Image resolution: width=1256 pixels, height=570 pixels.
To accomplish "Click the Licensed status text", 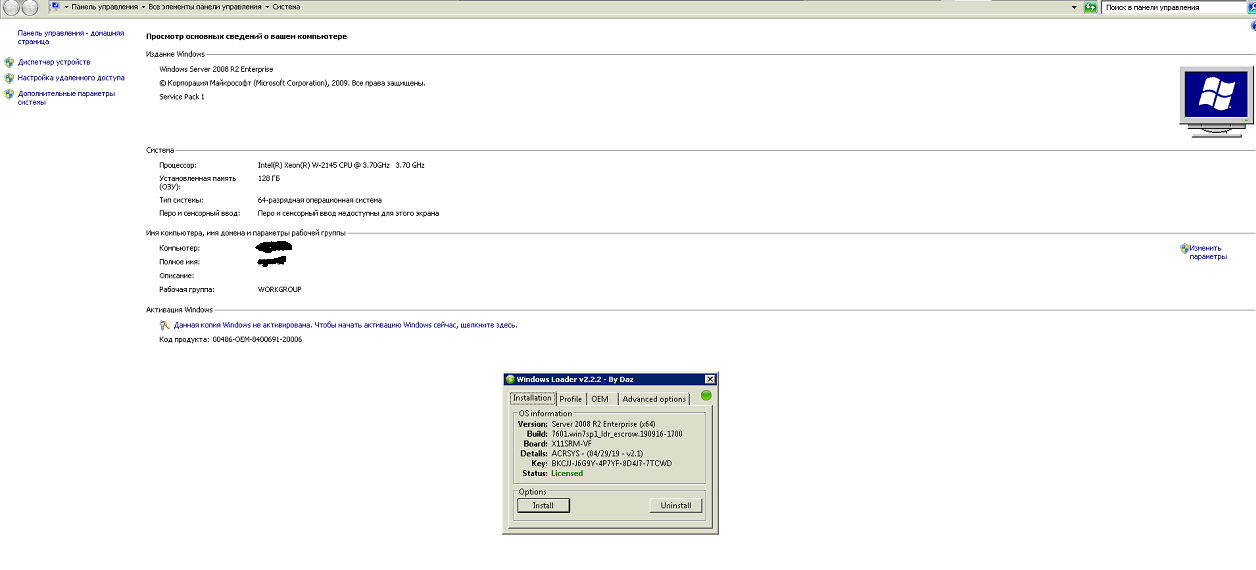I will coord(567,473).
